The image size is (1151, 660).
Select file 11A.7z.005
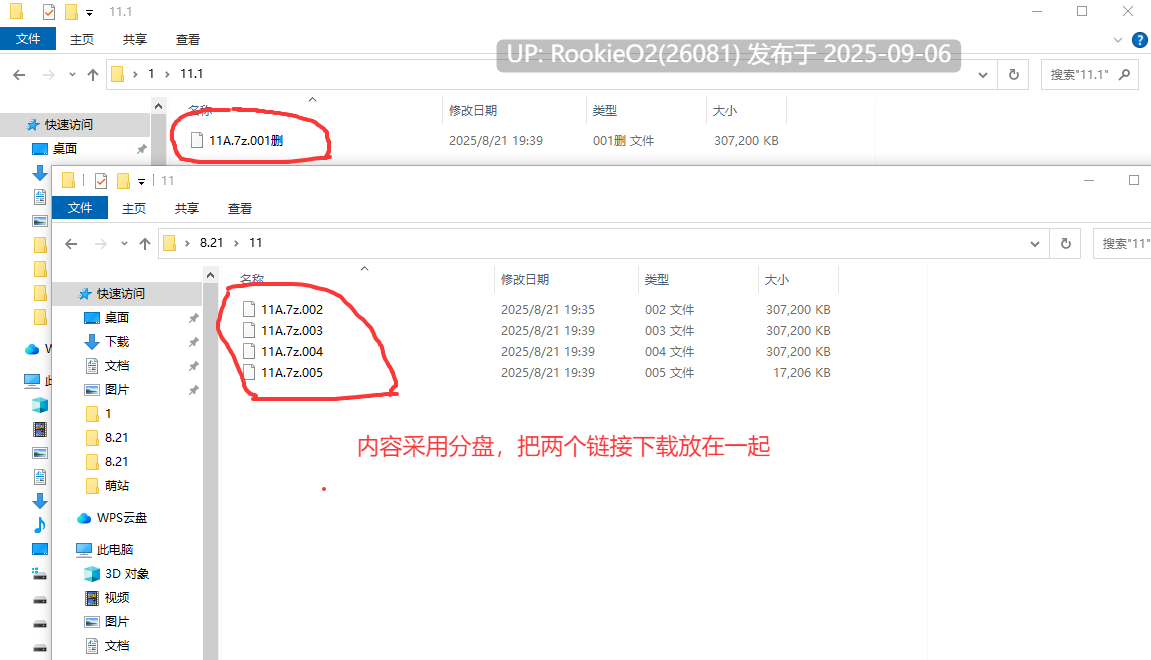[x=291, y=372]
